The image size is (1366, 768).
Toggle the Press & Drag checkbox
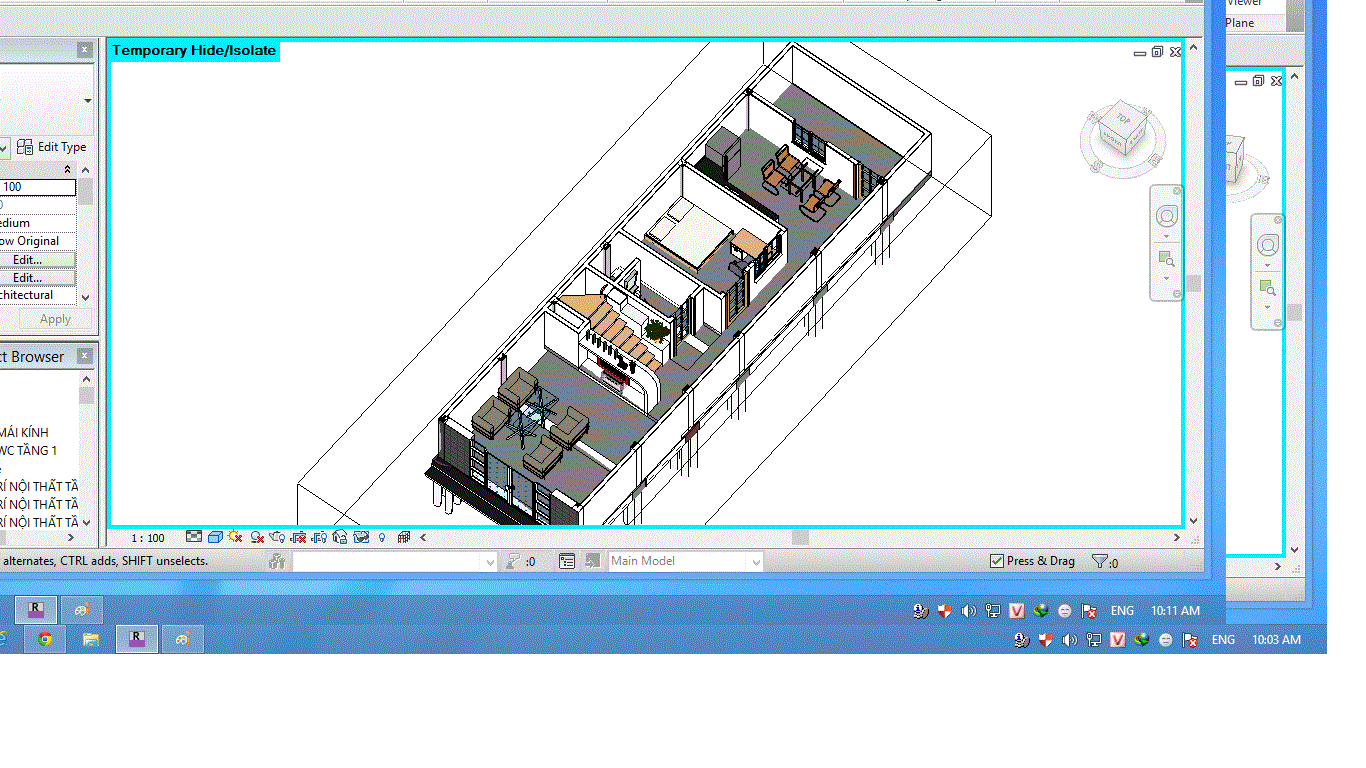(996, 561)
